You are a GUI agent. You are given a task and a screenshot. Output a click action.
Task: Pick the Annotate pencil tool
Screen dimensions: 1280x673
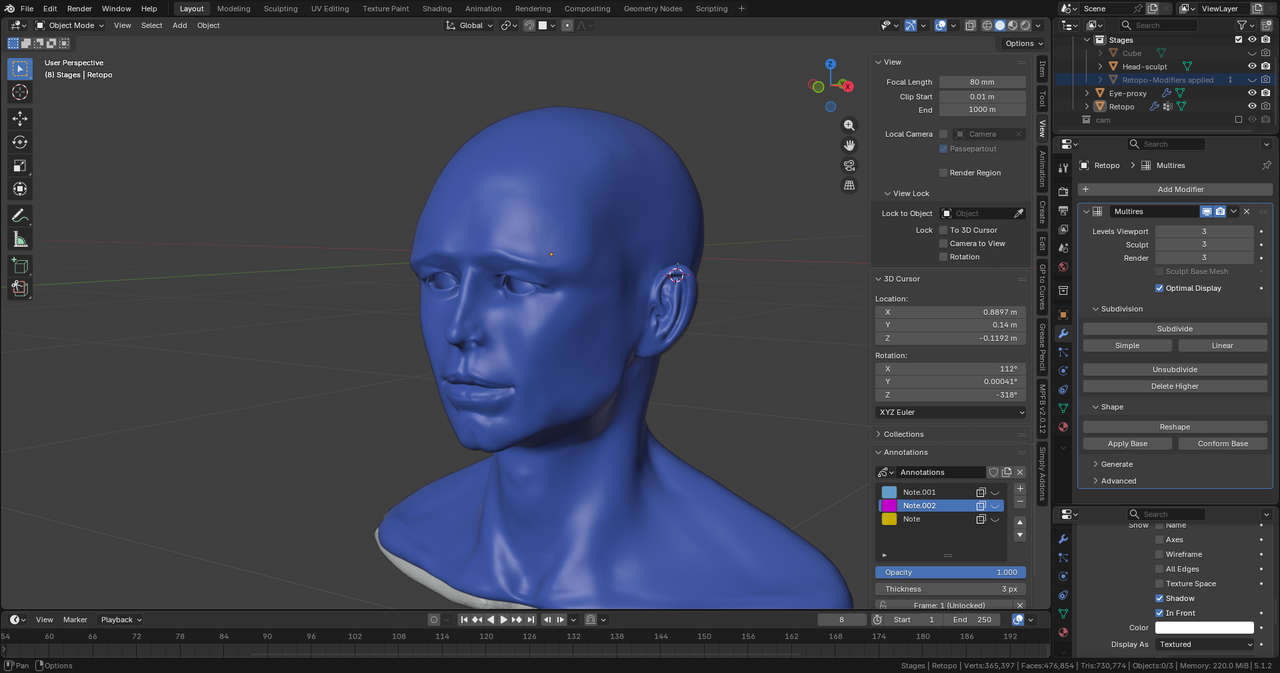click(20, 216)
